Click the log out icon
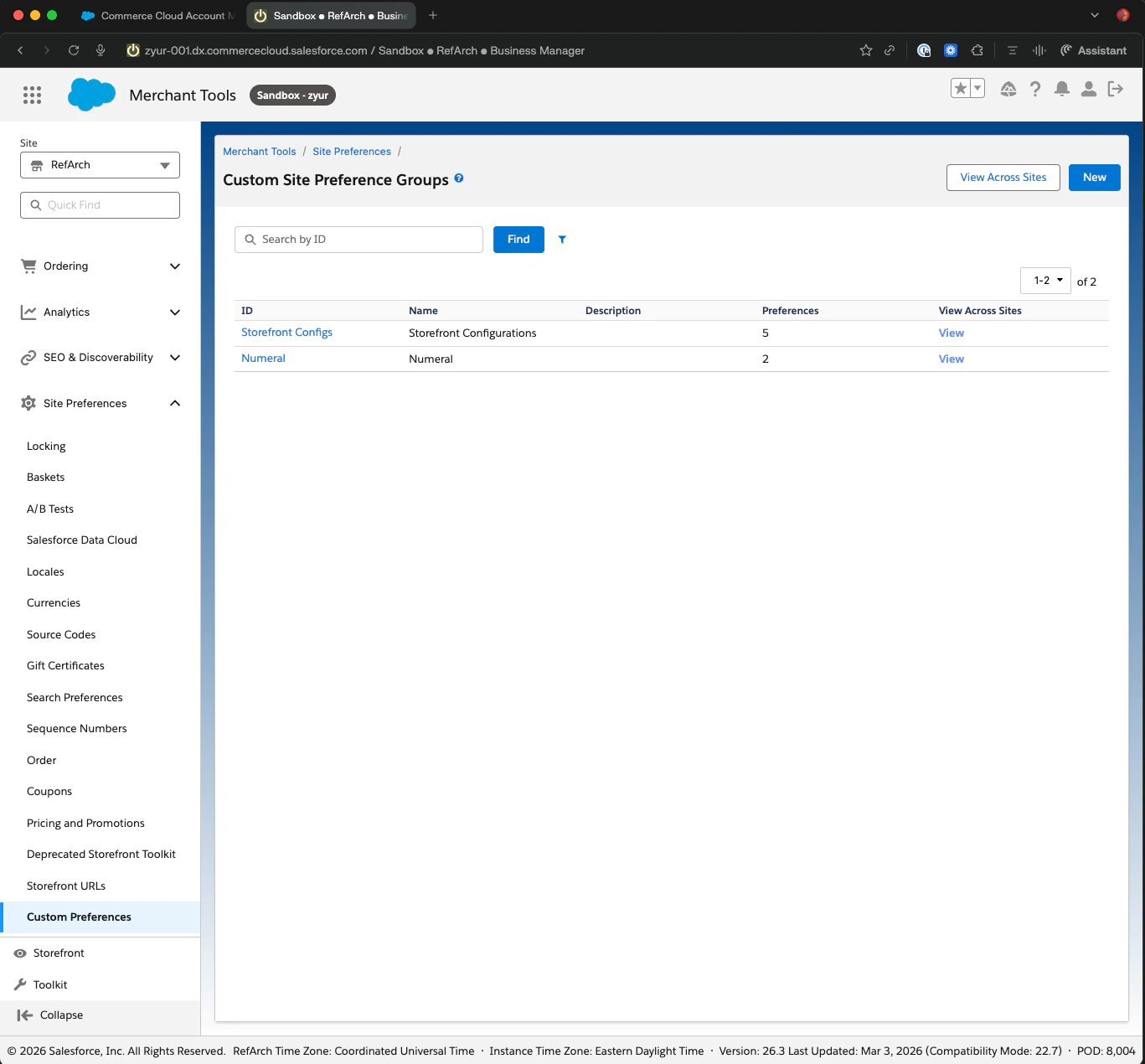This screenshot has height=1064, width=1145. (x=1116, y=89)
